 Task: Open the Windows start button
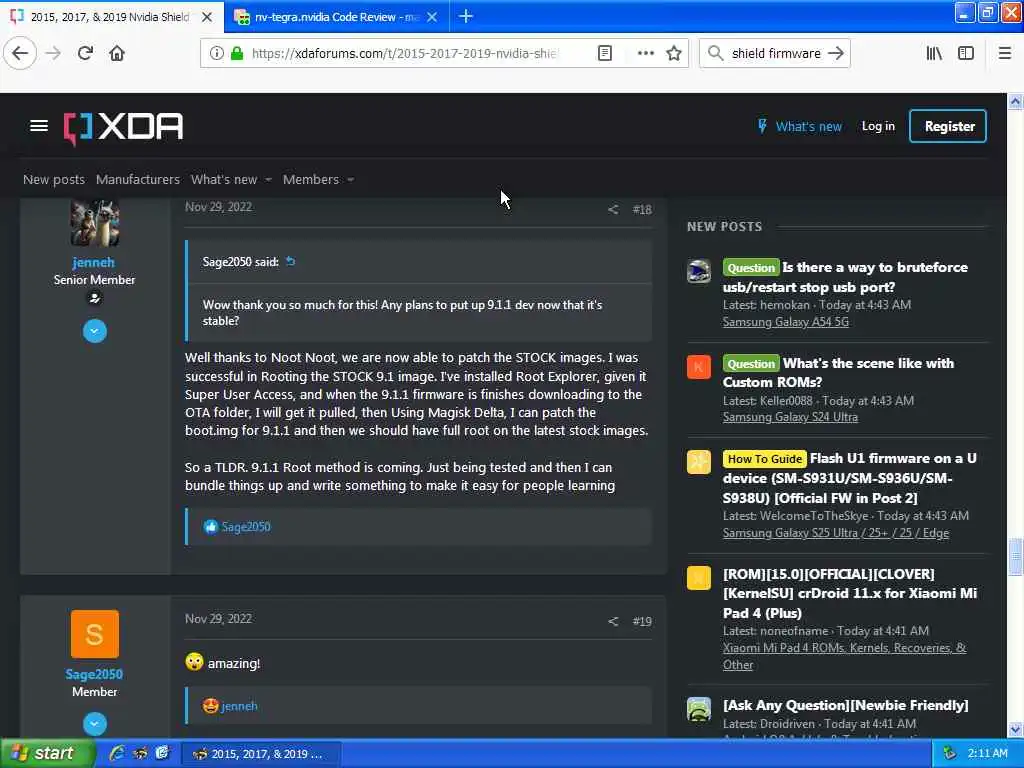[x=46, y=754]
